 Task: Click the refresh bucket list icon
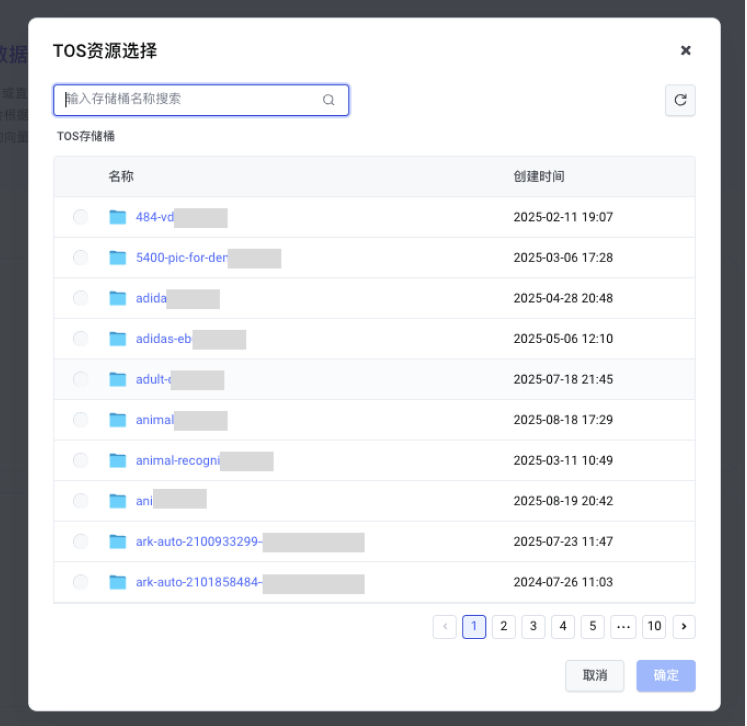click(680, 100)
